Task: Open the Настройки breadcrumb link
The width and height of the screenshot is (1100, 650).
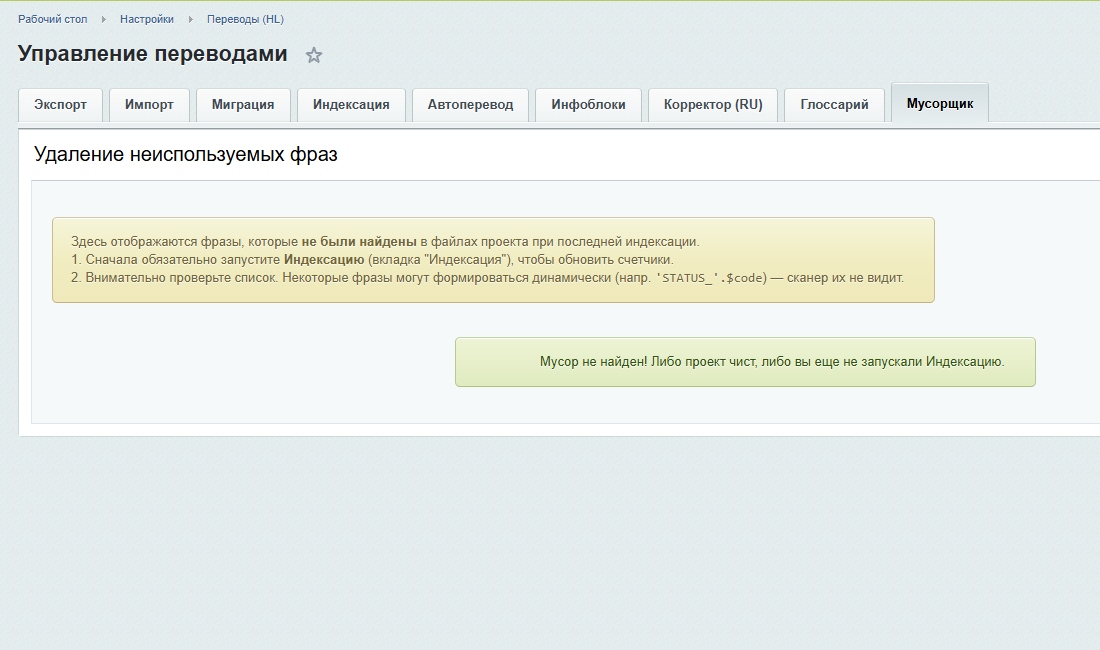Action: click(146, 19)
